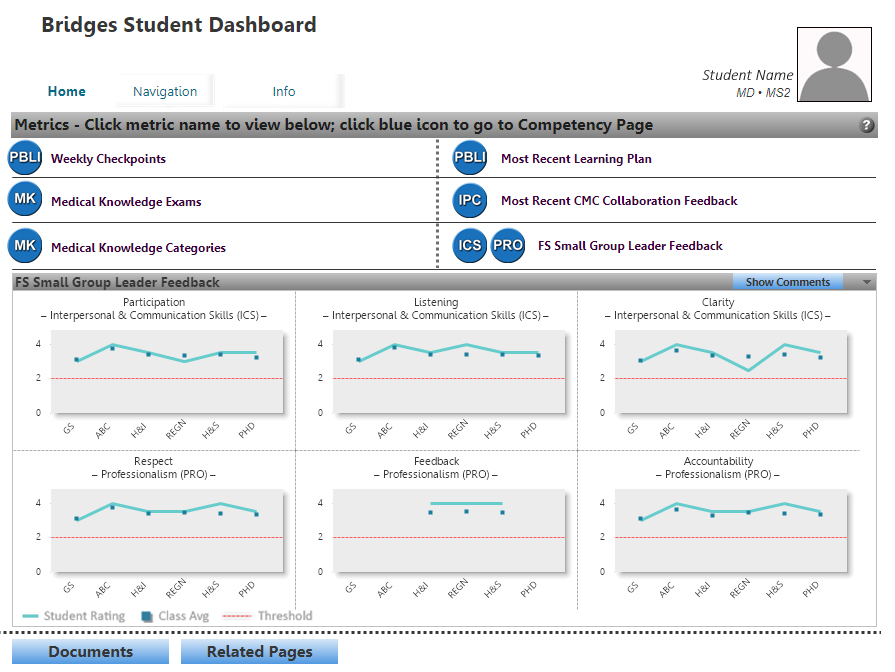
Task: Click the MK icon beside Medical Knowledge Categories
Action: (x=25, y=246)
